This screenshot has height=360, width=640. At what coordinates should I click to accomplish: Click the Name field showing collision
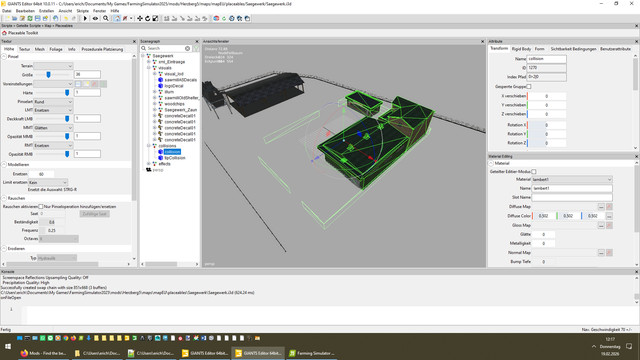coord(546,59)
